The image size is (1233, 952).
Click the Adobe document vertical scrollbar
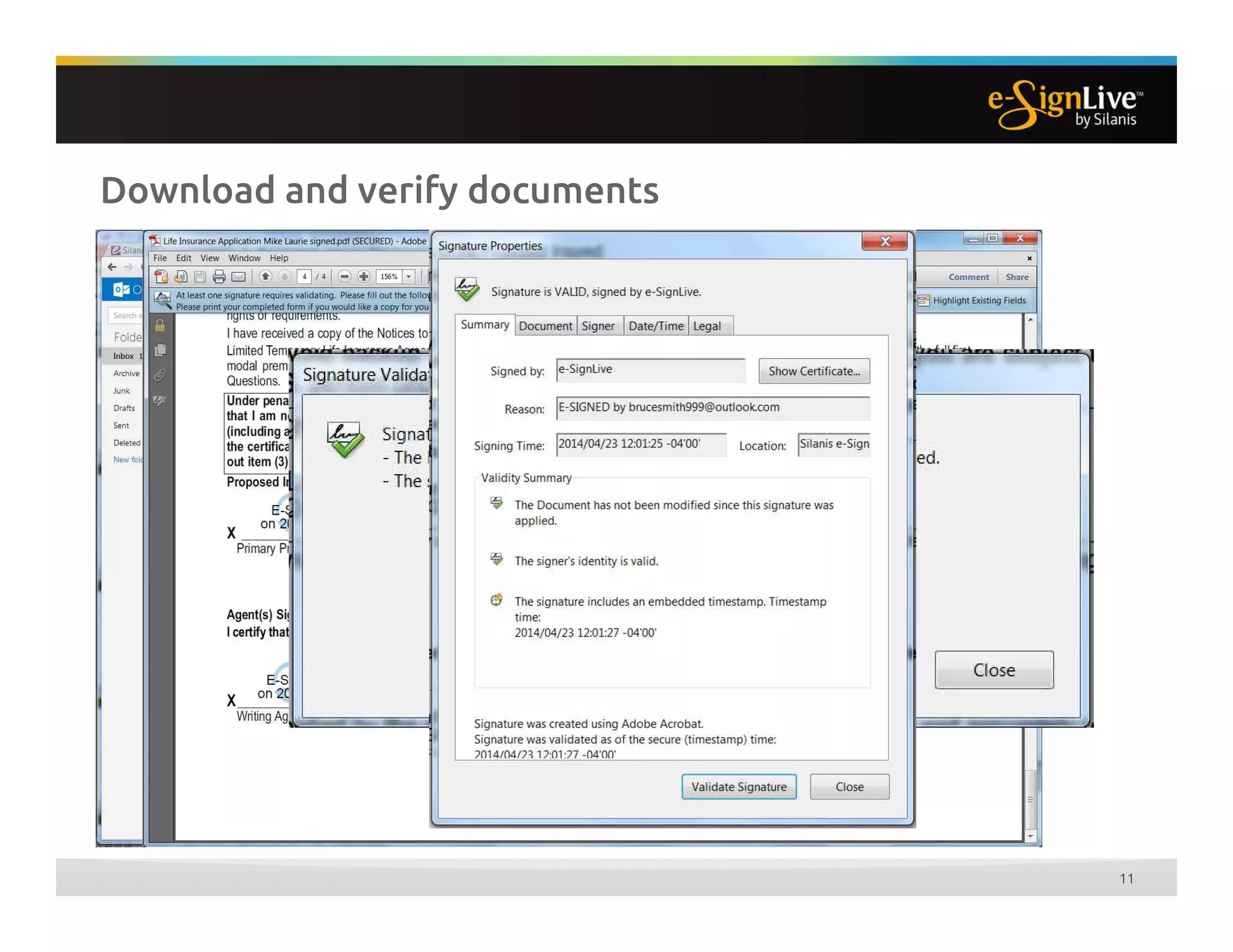(1030, 799)
